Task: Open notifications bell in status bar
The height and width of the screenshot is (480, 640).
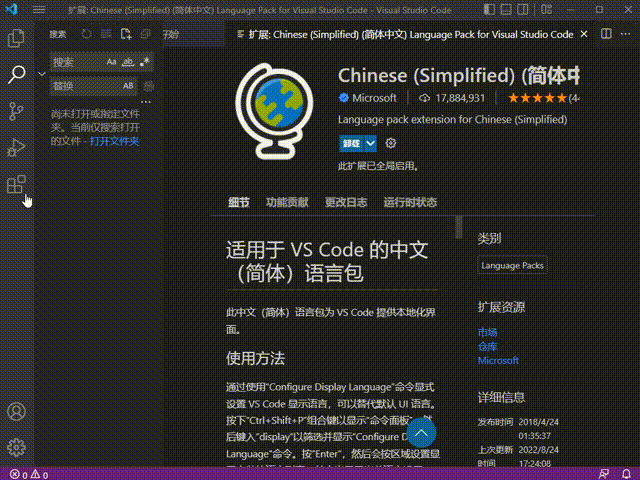Action: coord(627,474)
